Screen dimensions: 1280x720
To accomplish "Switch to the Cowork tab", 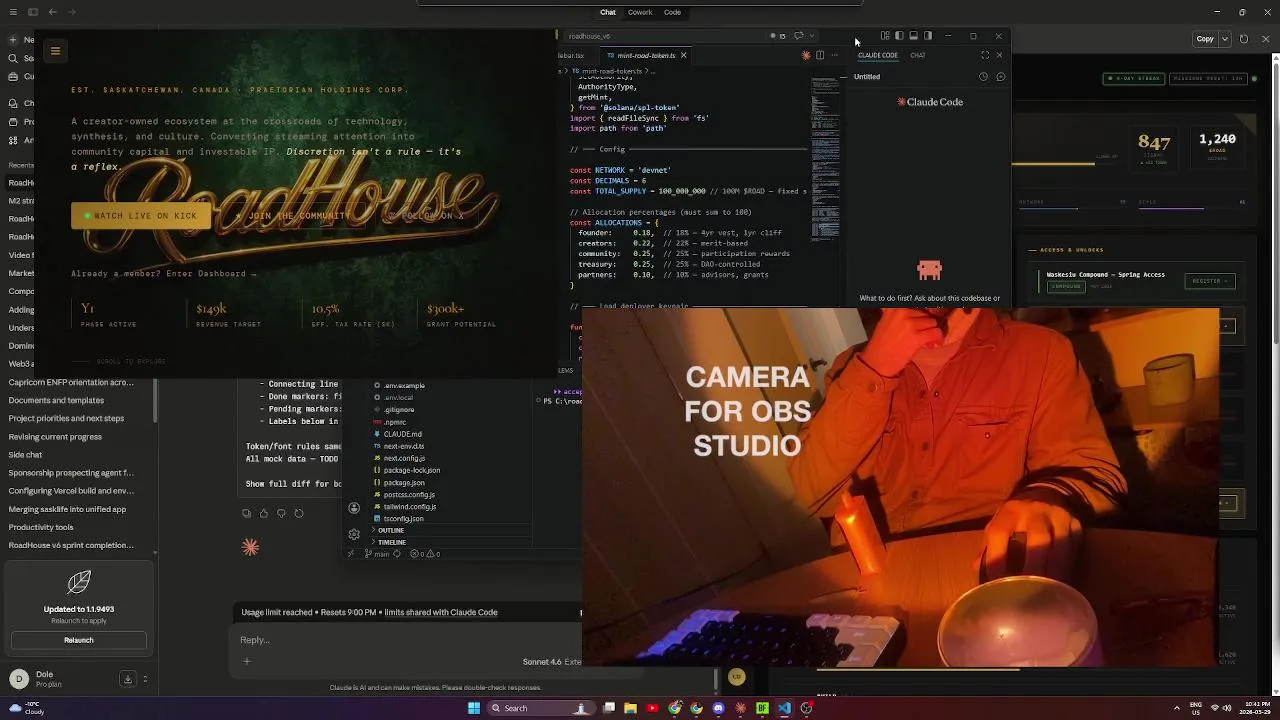I will tap(640, 13).
